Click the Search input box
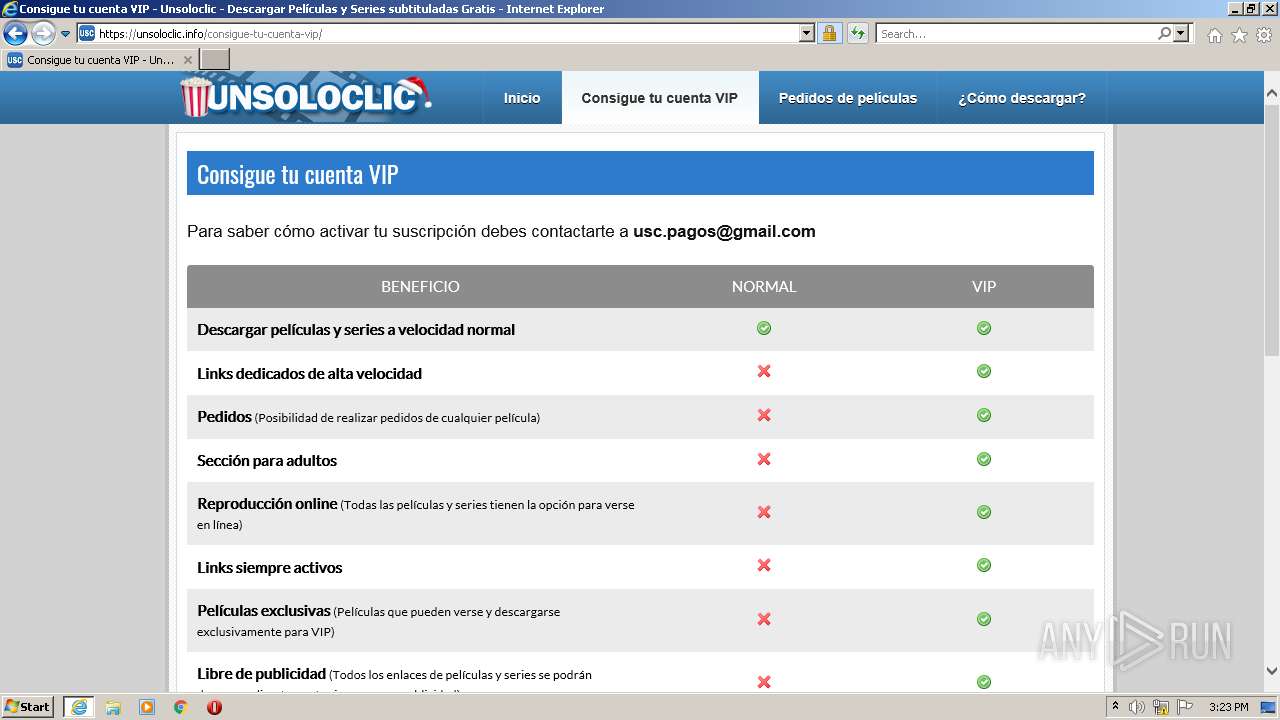The width and height of the screenshot is (1280, 720). click(1016, 33)
